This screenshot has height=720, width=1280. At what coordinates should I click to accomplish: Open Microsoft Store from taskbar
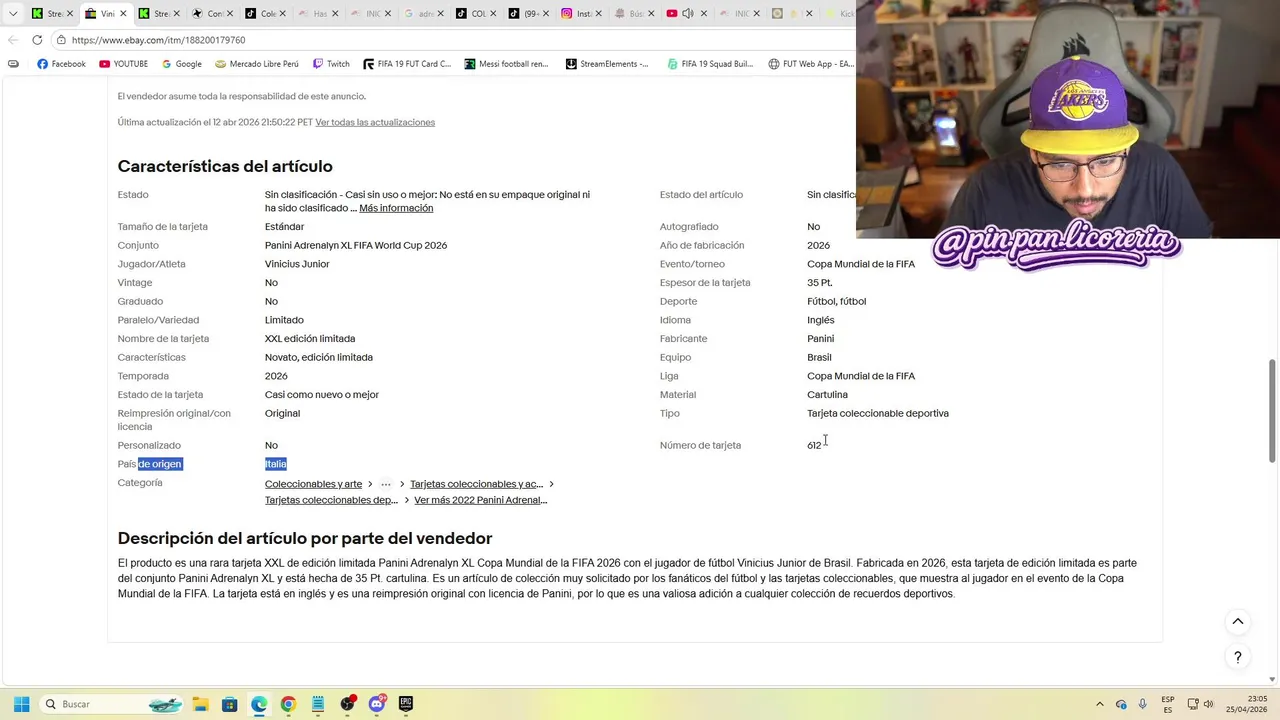229,704
